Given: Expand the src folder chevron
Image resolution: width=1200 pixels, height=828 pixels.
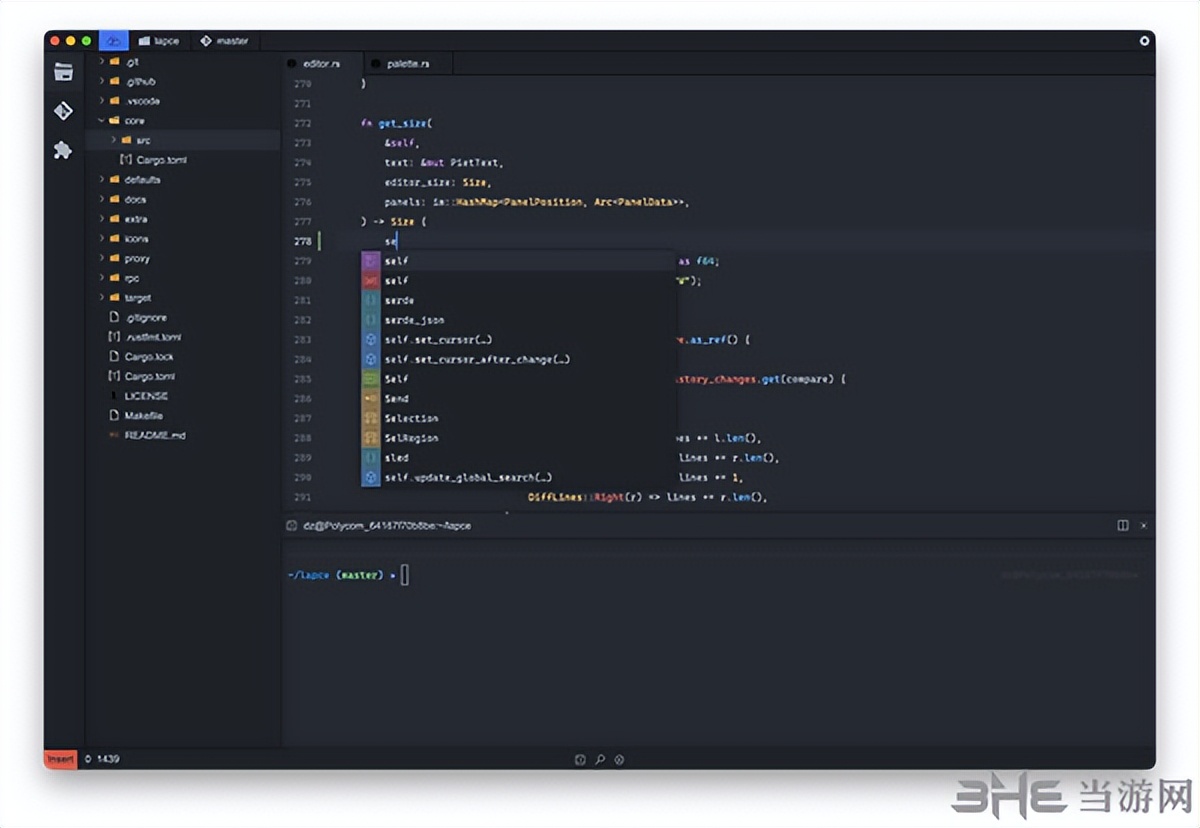Looking at the screenshot, I should point(114,140).
